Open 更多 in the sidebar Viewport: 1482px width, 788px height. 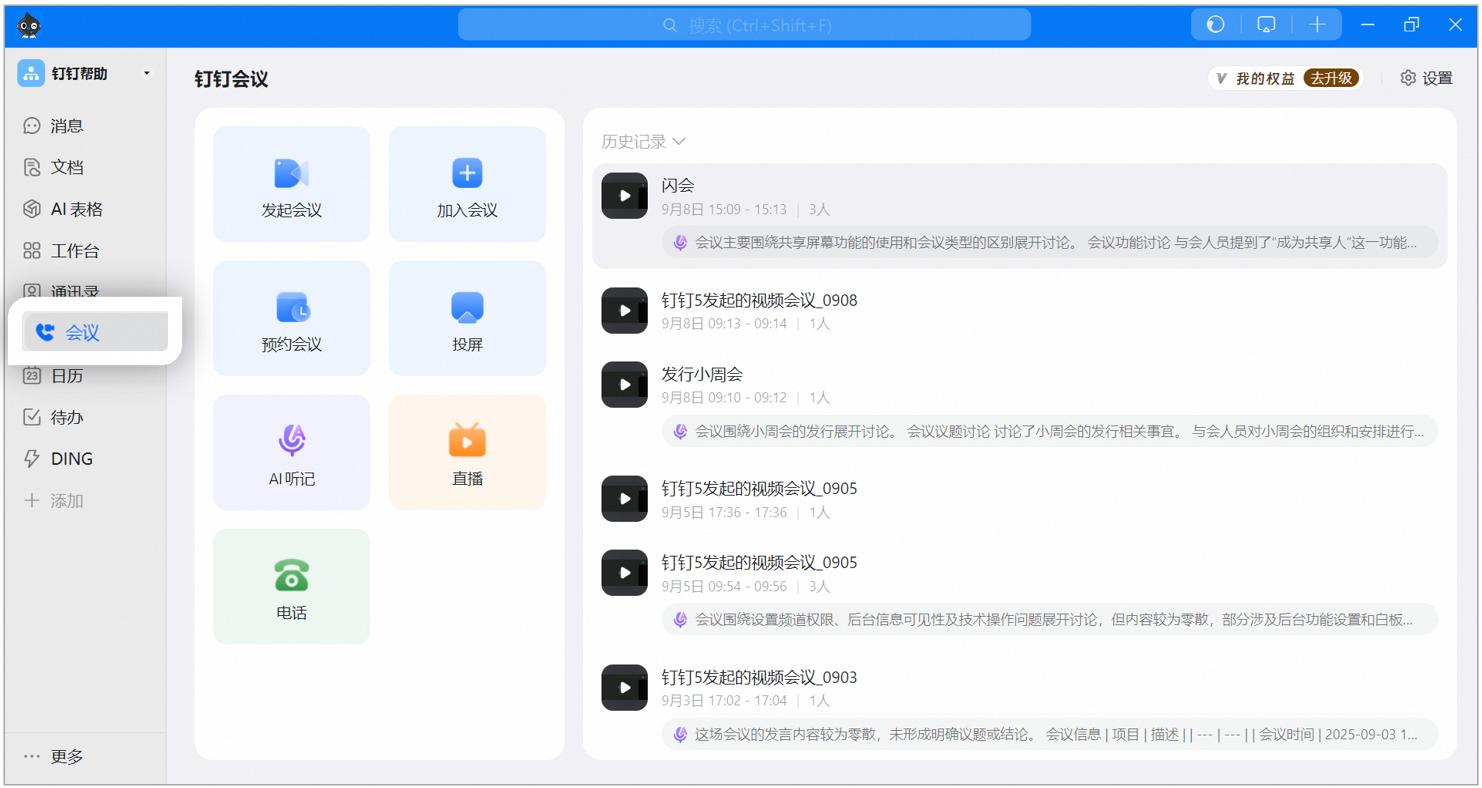55,757
